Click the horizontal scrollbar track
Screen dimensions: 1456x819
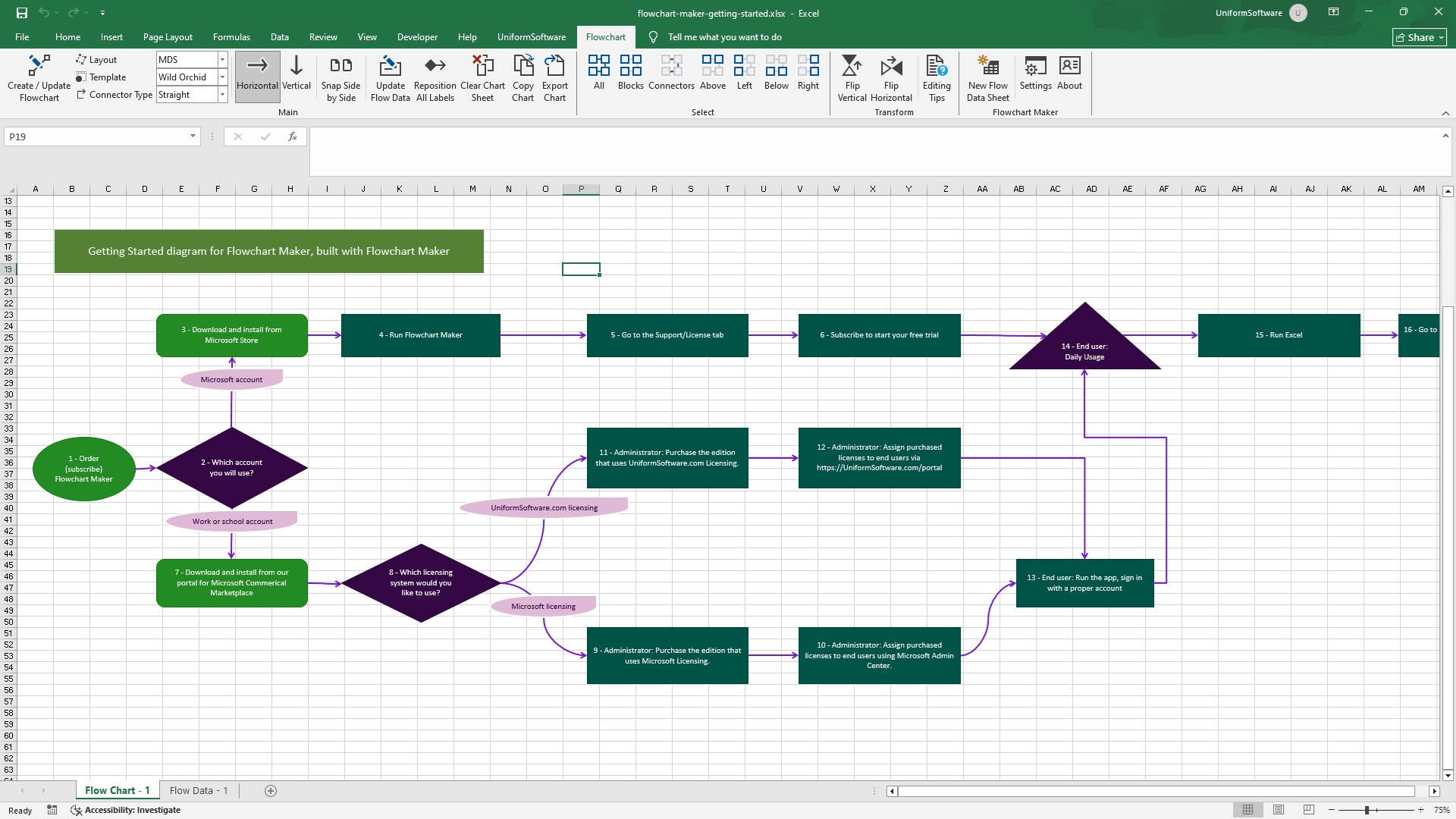pyautogui.click(x=1156, y=791)
